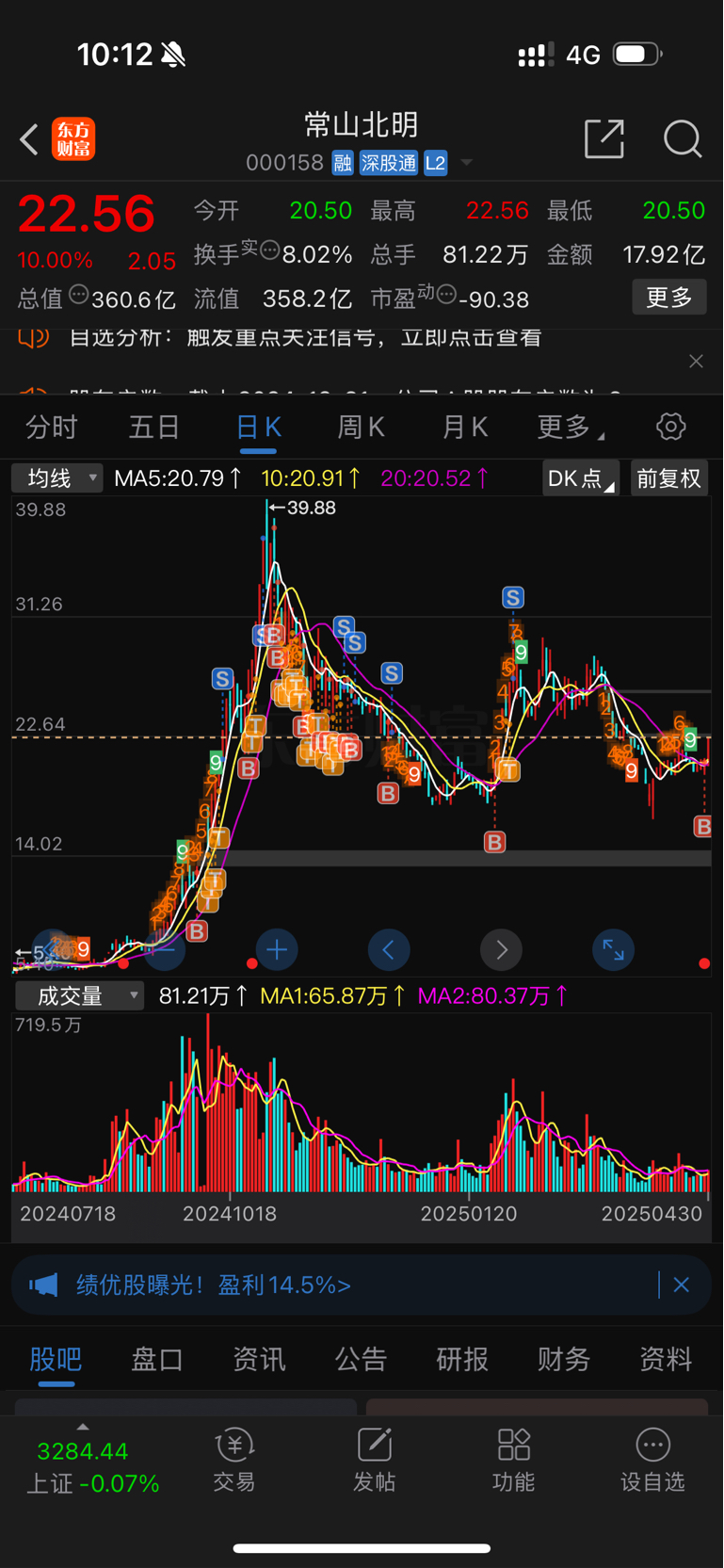Open the 交易 trade button
724x1568 pixels.
(234, 1461)
